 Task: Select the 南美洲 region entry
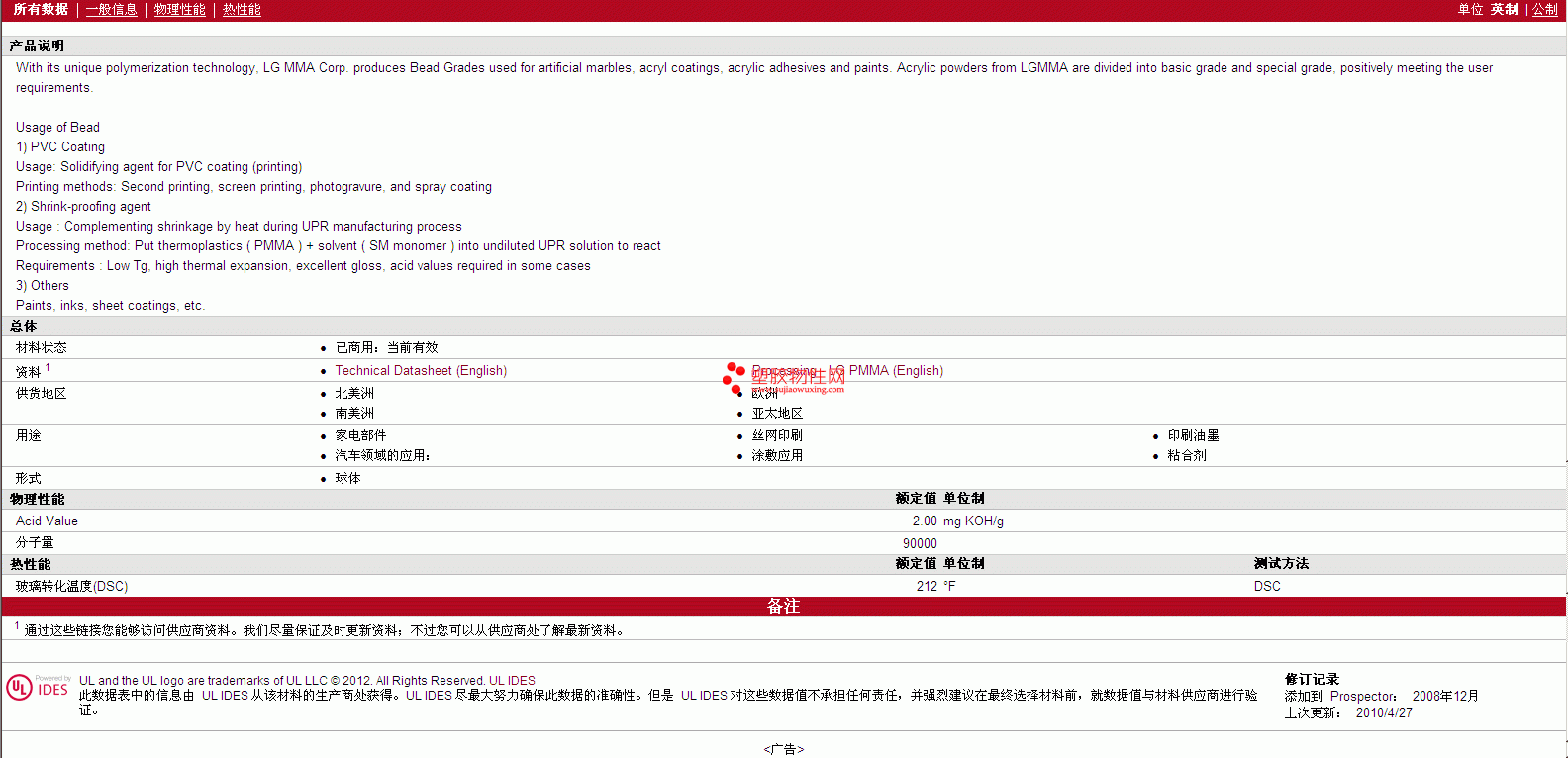[354, 414]
